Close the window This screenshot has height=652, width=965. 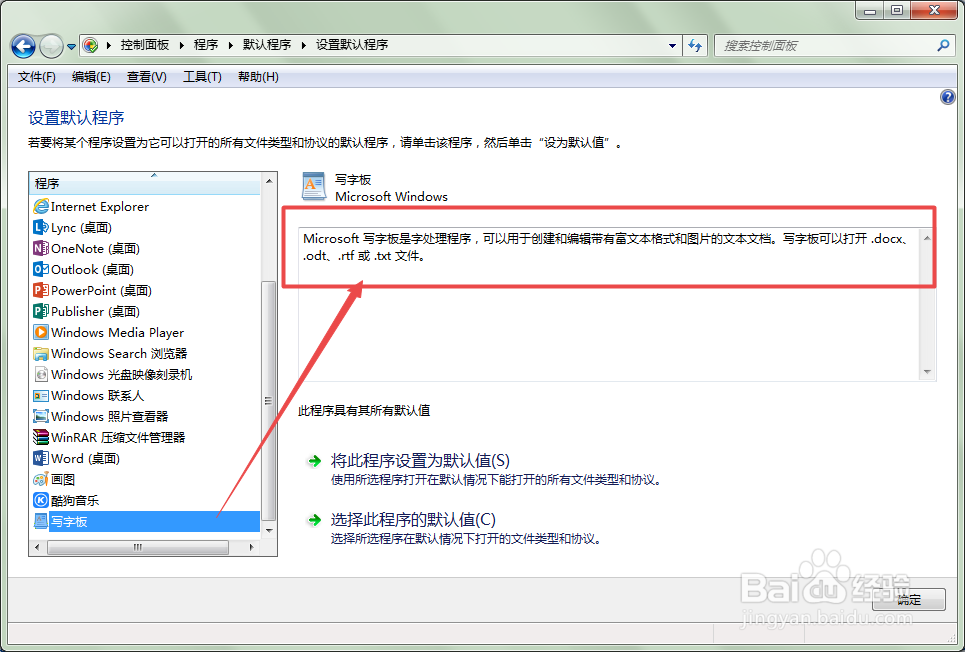[x=934, y=10]
